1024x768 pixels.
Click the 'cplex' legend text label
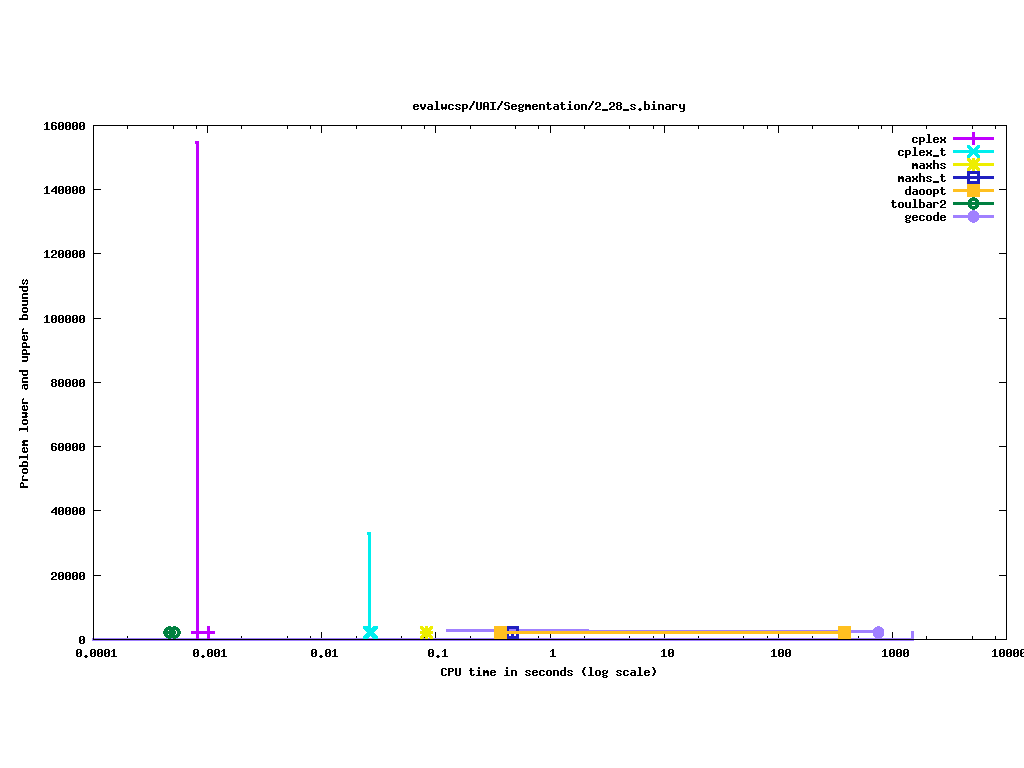(928, 139)
